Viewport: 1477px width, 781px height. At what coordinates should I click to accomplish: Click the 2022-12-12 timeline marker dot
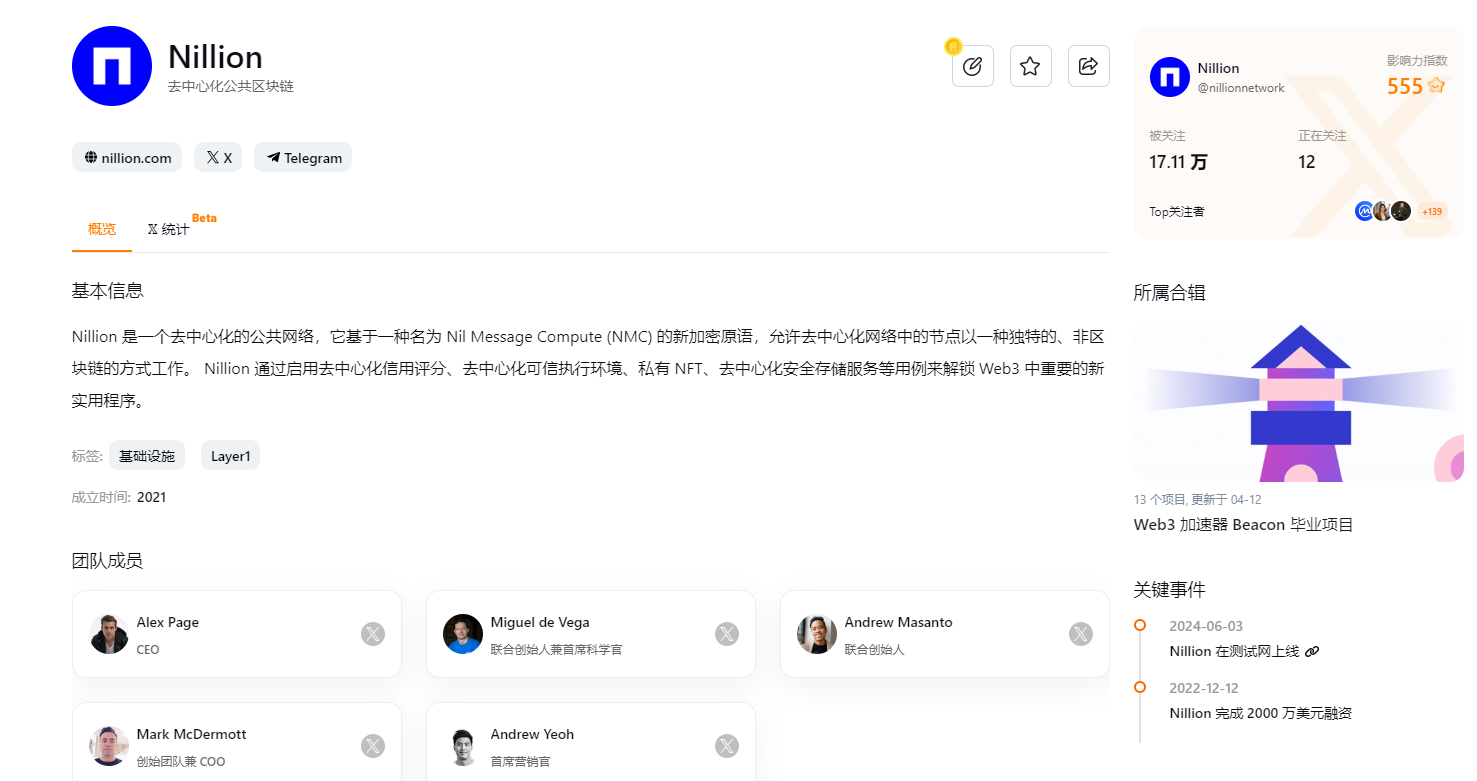tap(1140, 687)
